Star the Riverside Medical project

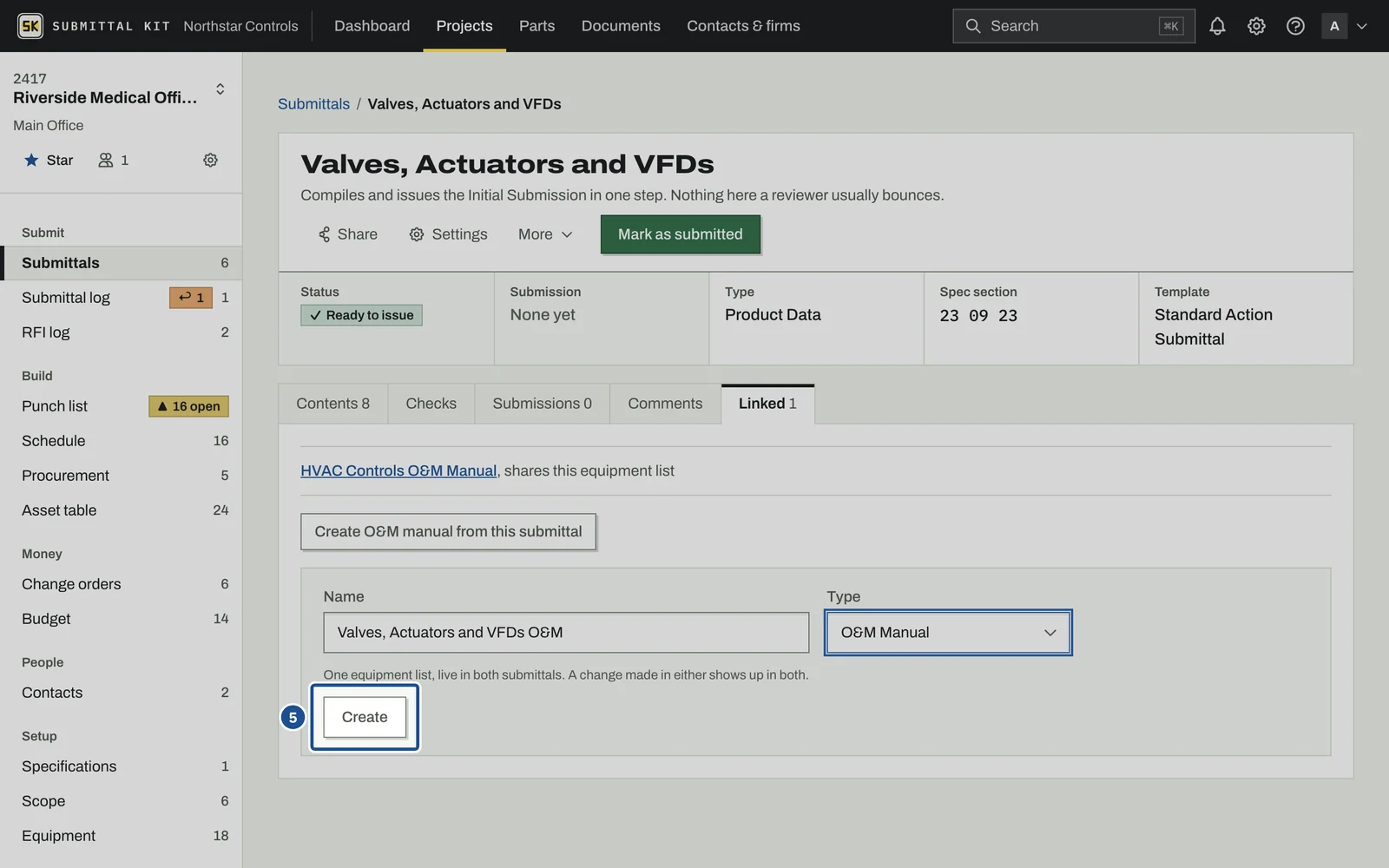pos(49,160)
